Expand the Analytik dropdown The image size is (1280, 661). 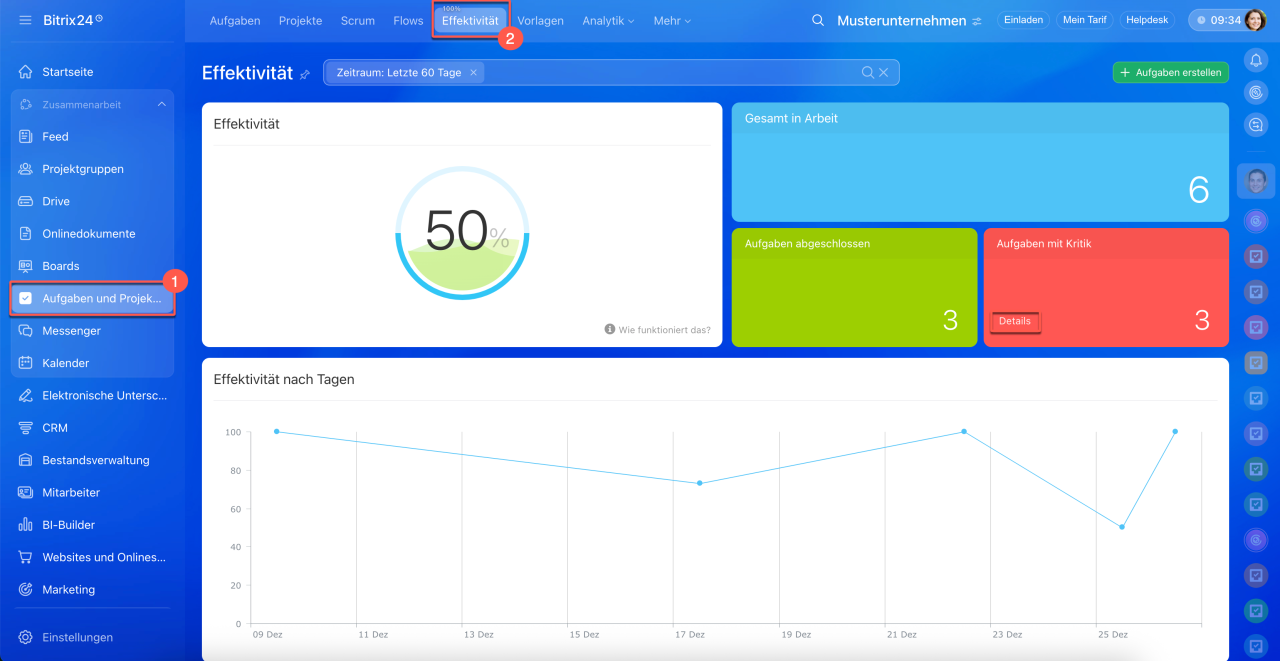click(608, 21)
